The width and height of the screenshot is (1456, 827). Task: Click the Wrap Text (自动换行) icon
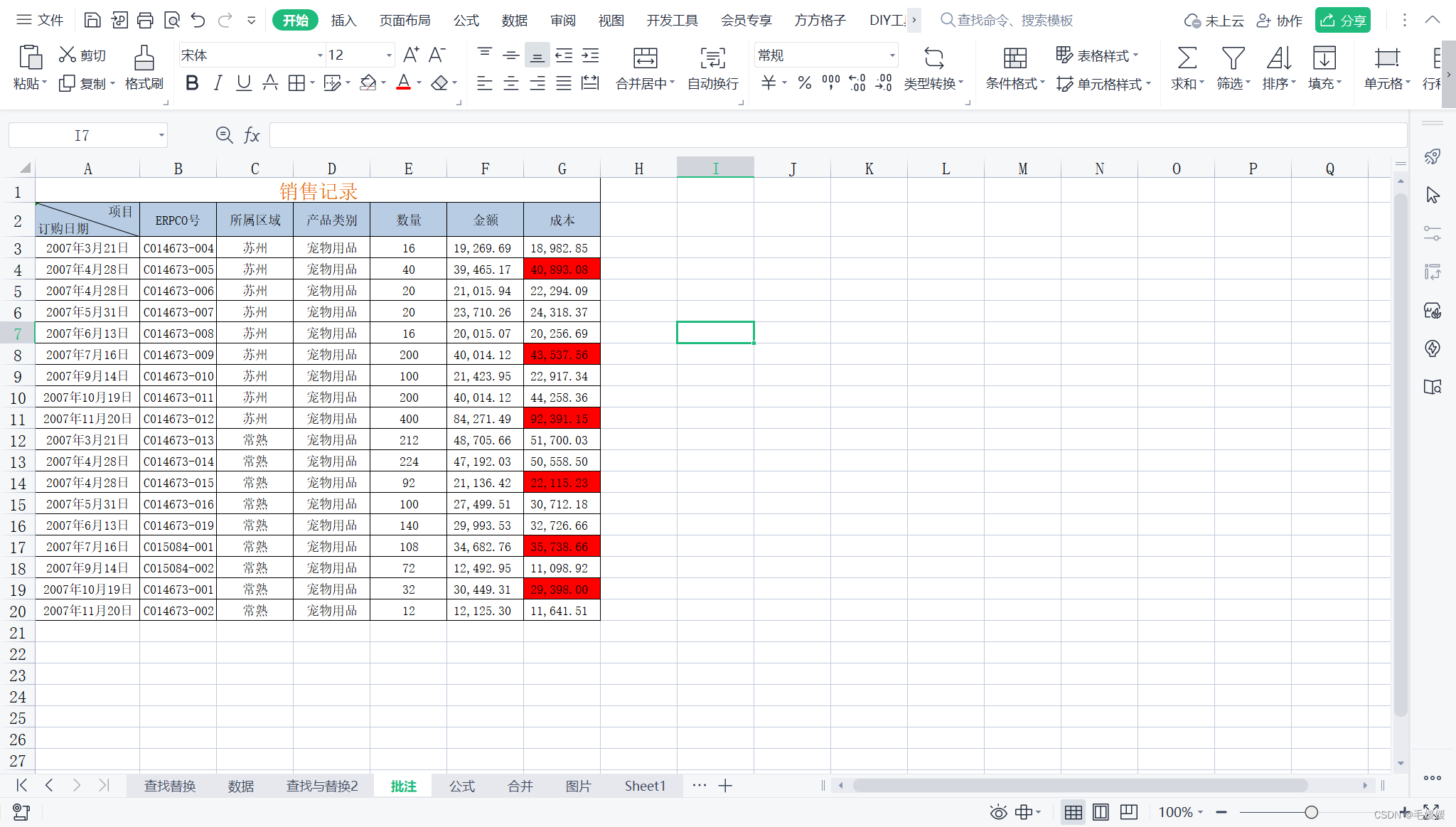click(712, 58)
